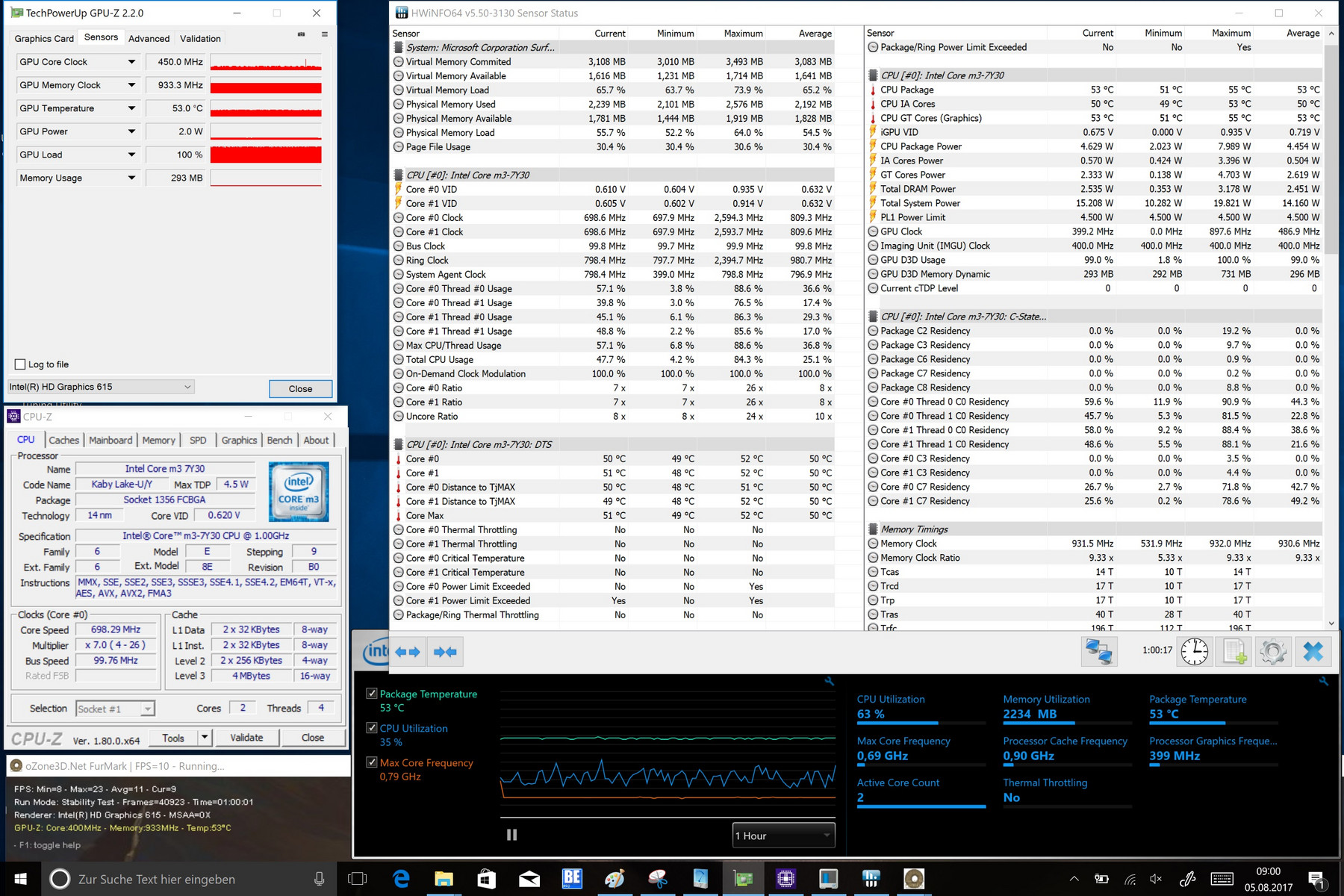Click HWiNFO expand columns arrows button
Viewport: 1344px width, 896px height.
tap(408, 652)
